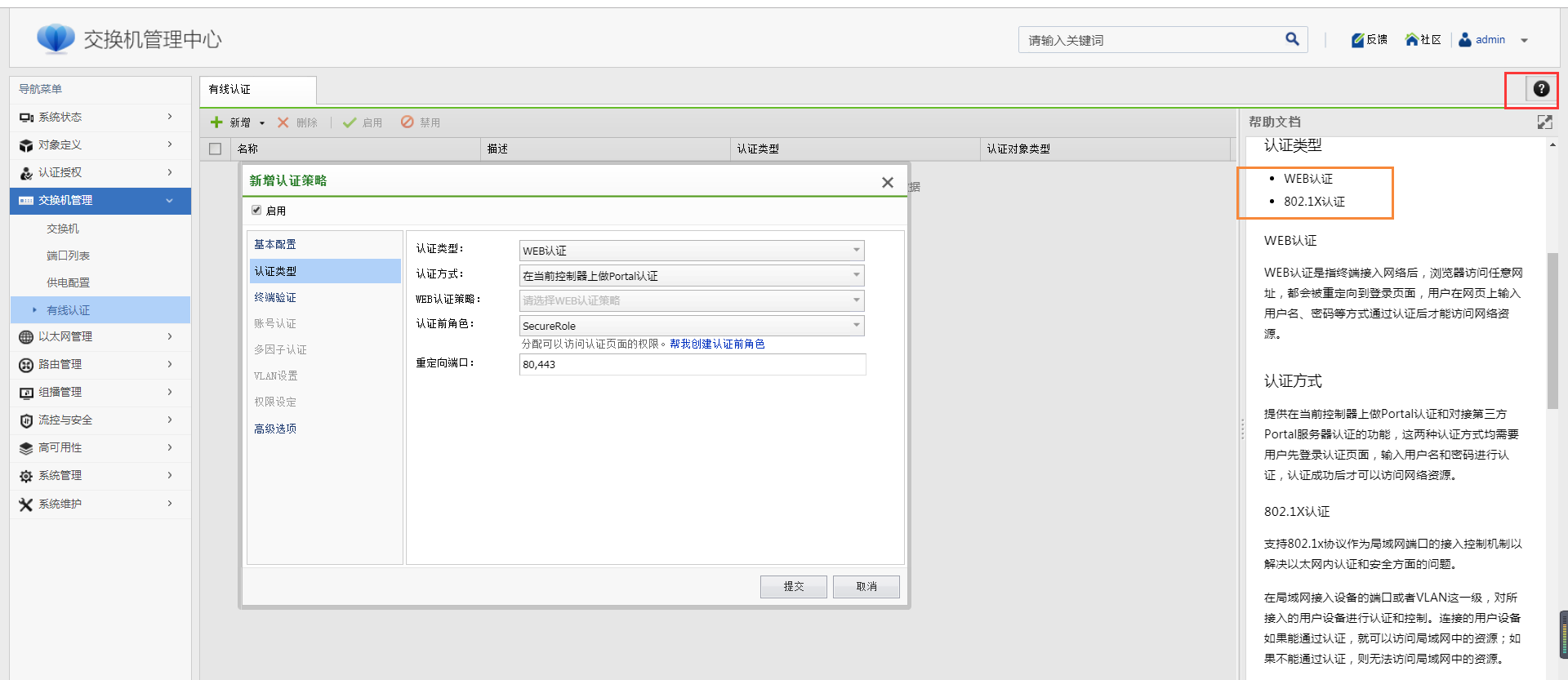Screen dimensions: 1568x680
Task: Click the 系统管理 gear icon
Action: click(26, 476)
